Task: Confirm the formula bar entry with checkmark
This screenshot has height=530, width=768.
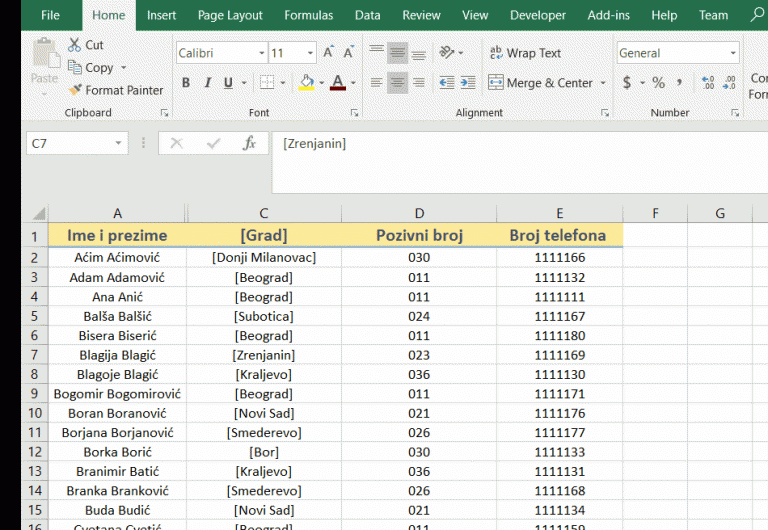Action: [213, 143]
